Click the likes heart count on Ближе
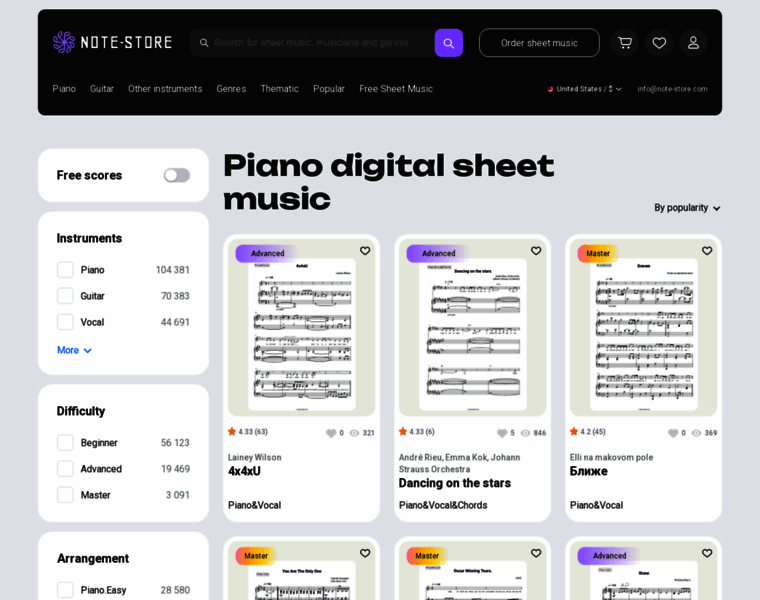Screen dimensions: 760x600 click(677, 433)
